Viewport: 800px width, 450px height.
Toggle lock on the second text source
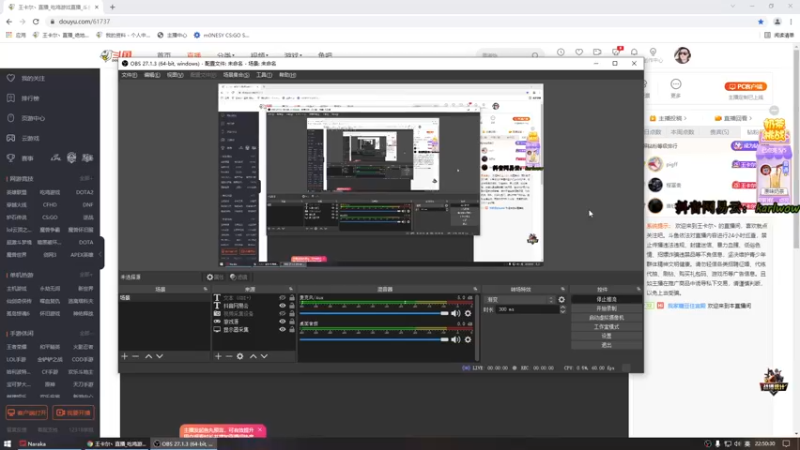(x=292, y=306)
